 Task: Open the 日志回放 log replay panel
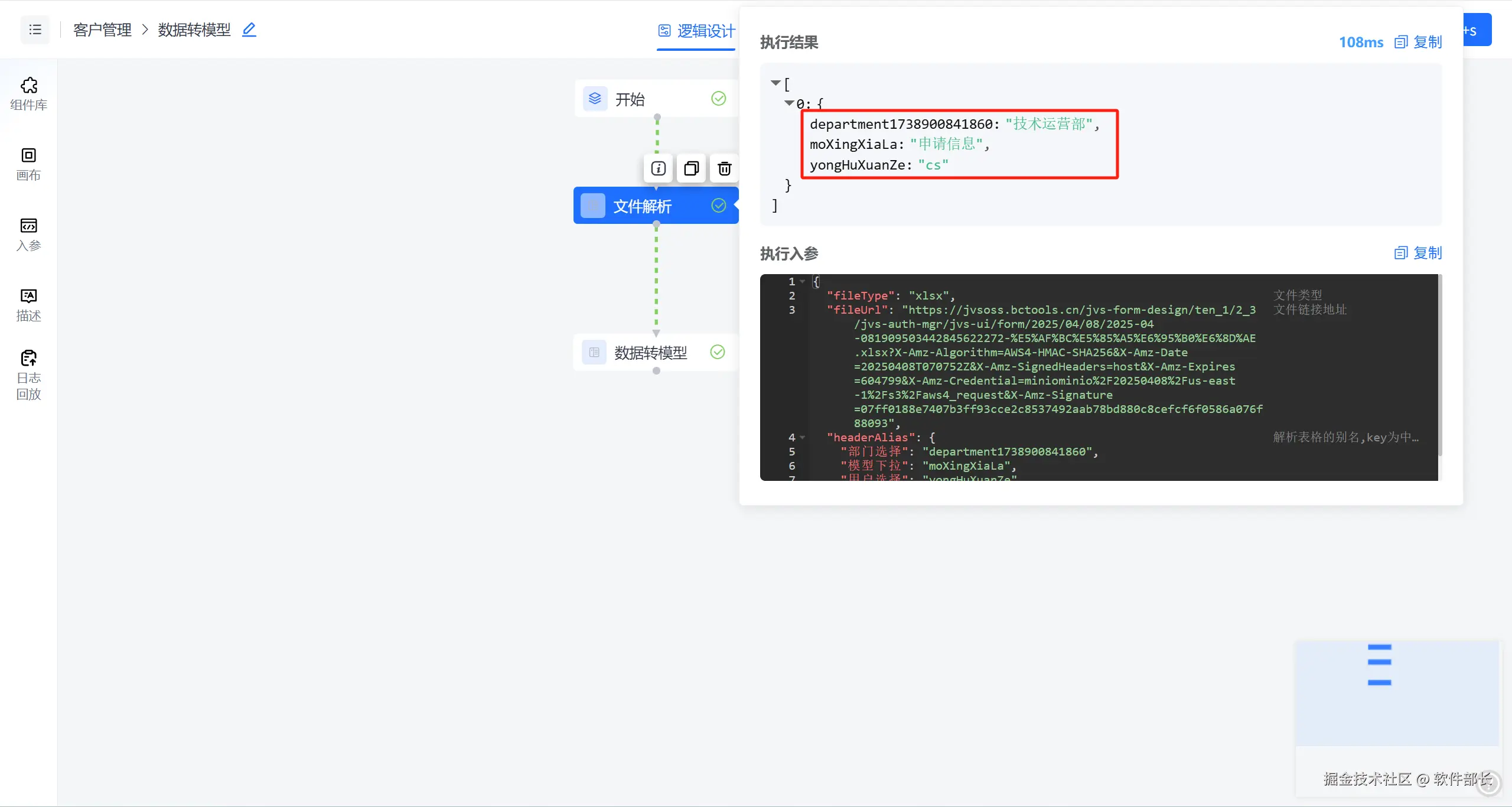point(28,375)
